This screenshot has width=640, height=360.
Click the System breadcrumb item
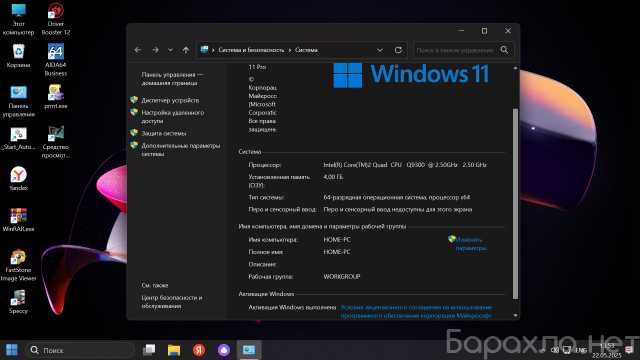click(x=307, y=50)
